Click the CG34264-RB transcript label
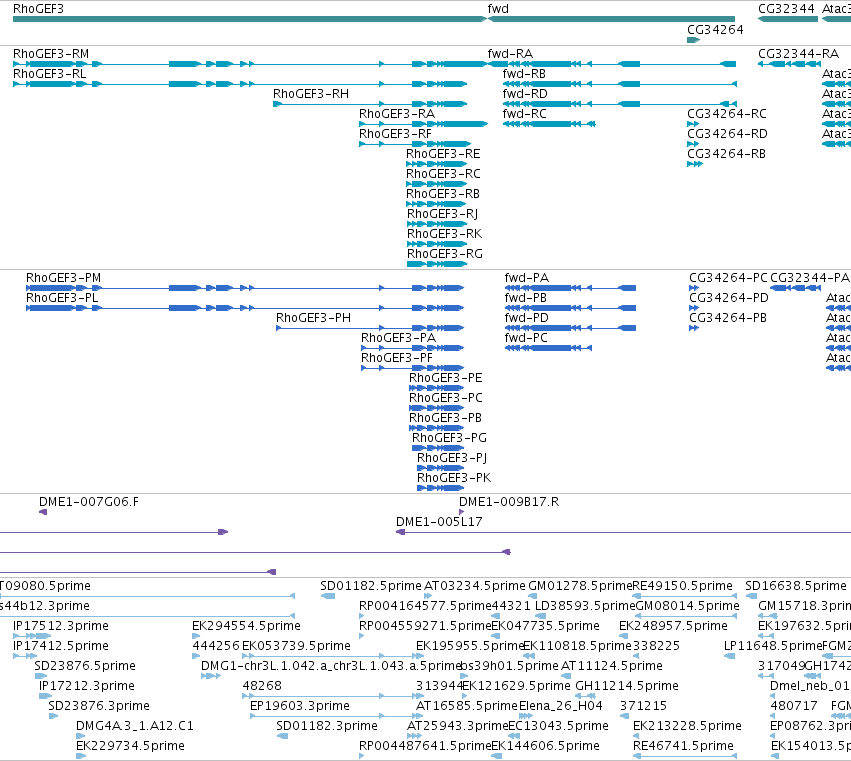851x761 pixels. pos(726,154)
